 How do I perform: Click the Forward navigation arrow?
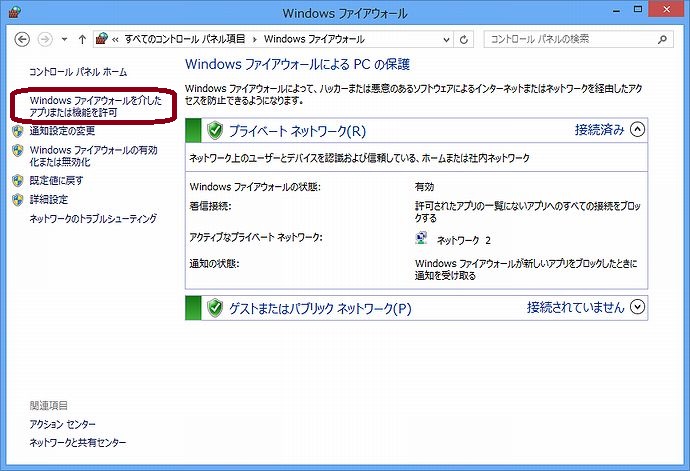coord(45,39)
